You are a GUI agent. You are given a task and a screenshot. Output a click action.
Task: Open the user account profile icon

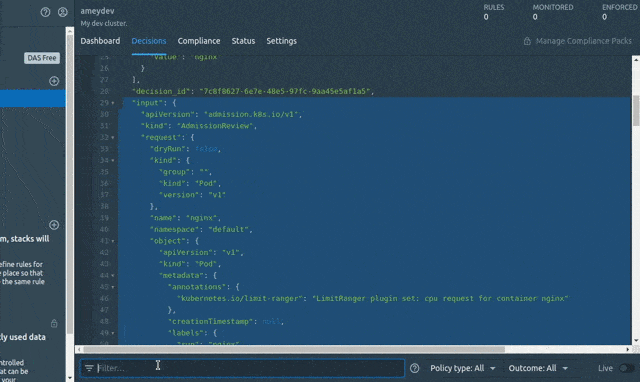[x=62, y=12]
